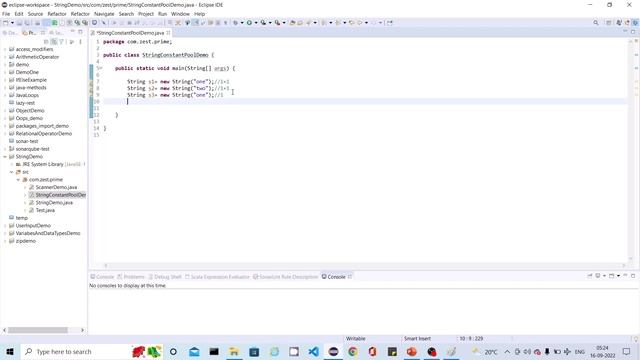The image size is (640, 360).
Task: Toggle Pin Console in Console toolbar
Action: click(590, 276)
